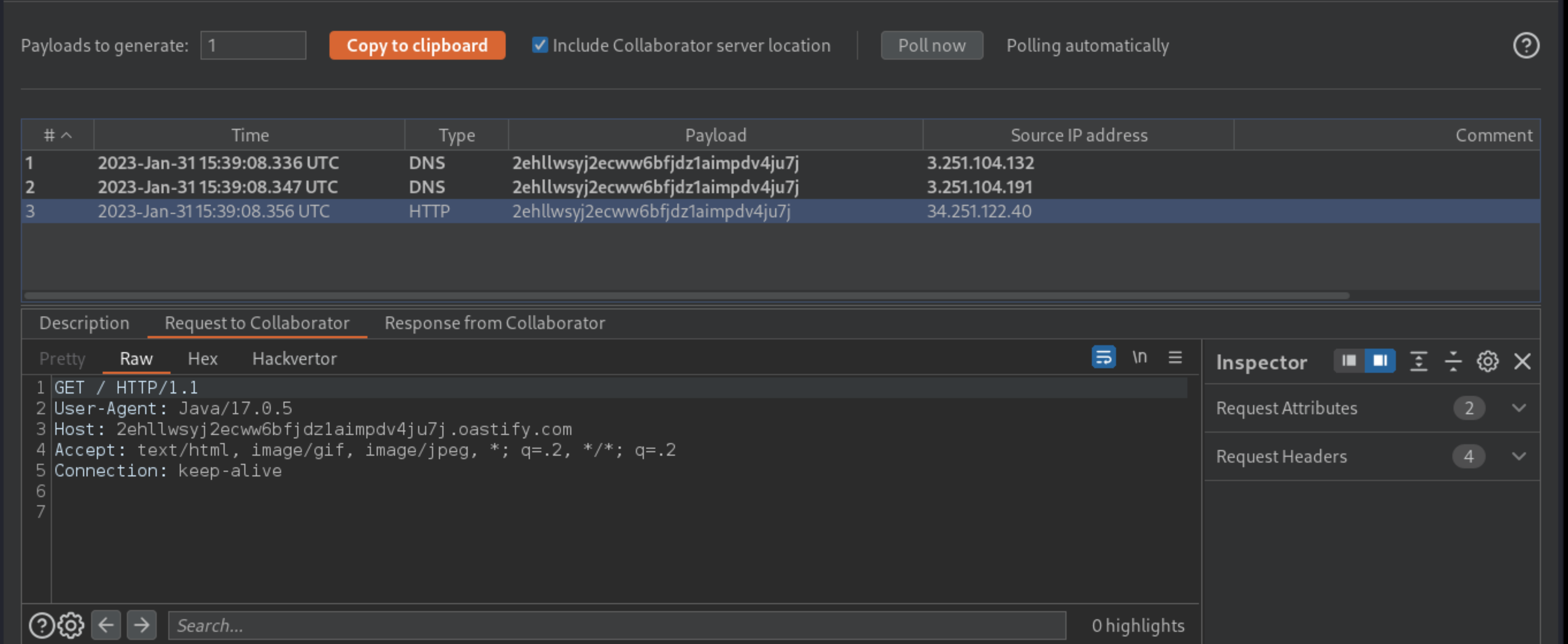Screen dimensions: 1568x644
Task: Open search settings gear at bottom
Action: click(71, 625)
